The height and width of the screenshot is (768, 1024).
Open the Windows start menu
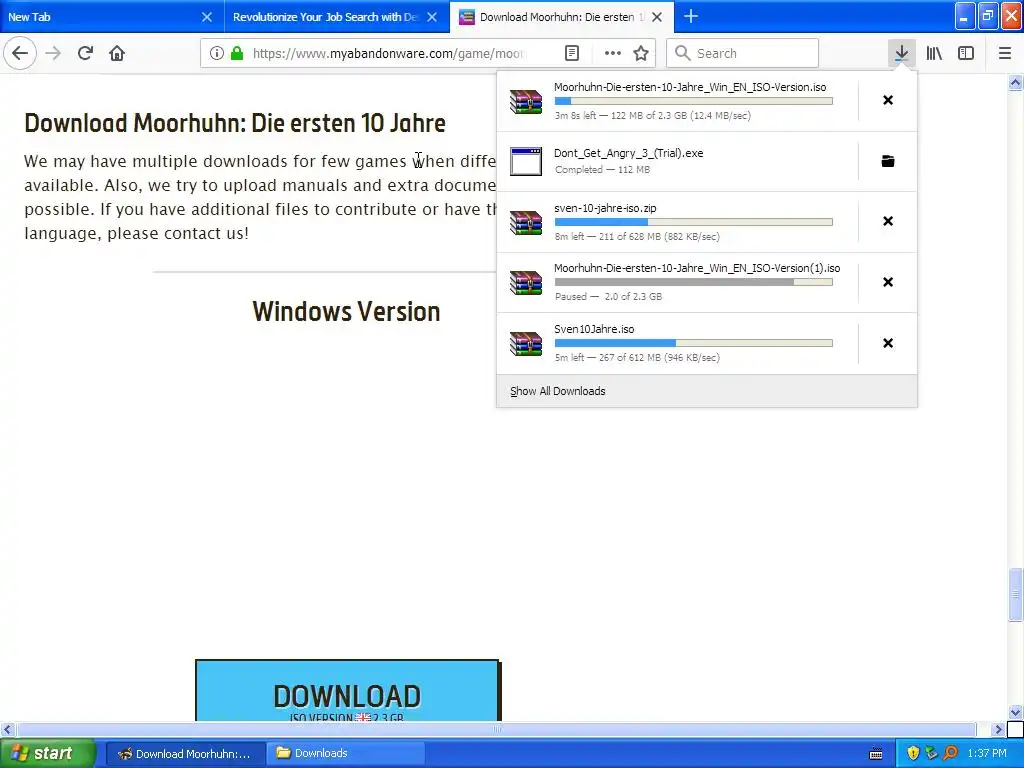(x=48, y=754)
